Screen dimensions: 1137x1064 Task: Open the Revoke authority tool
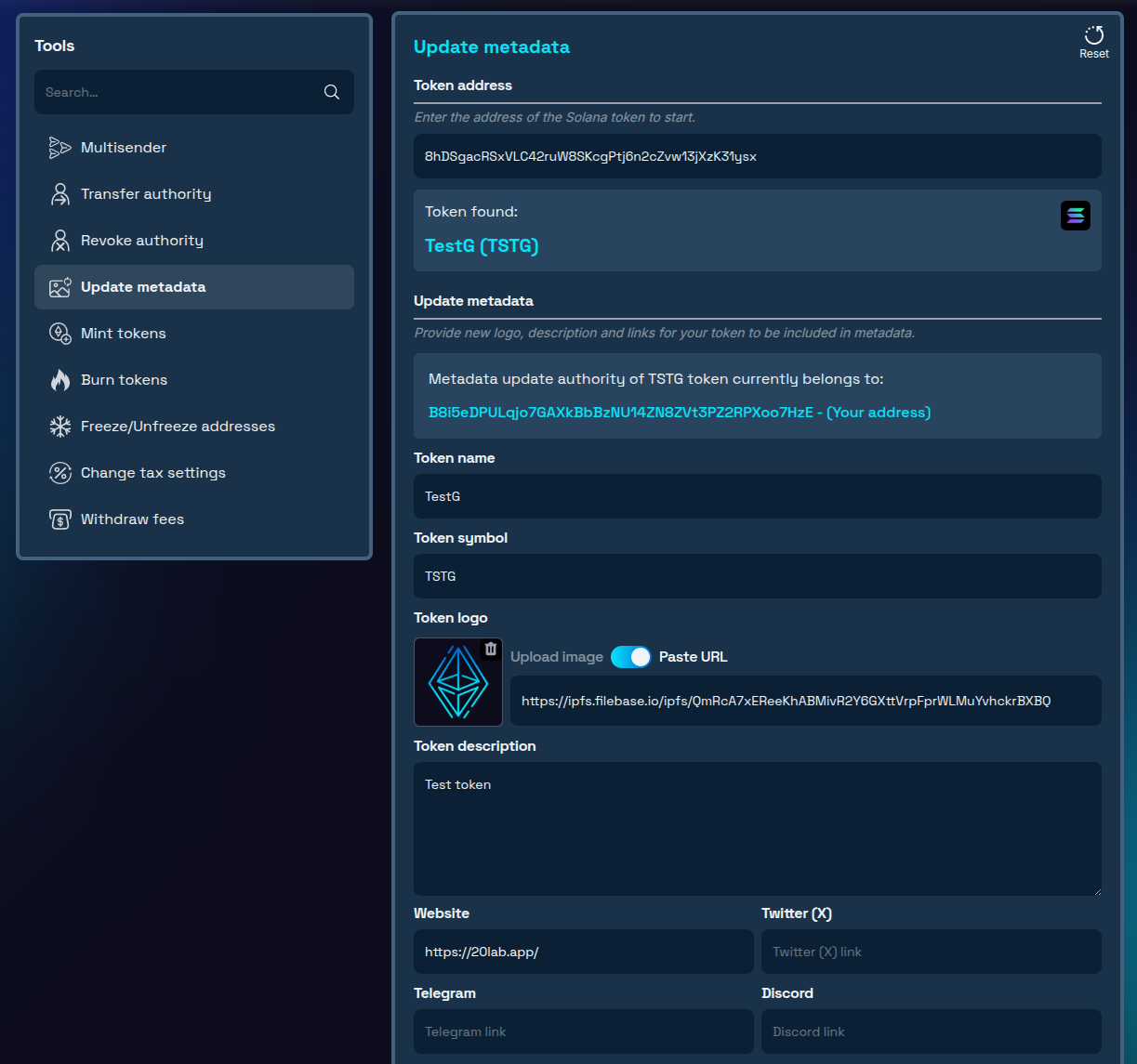pos(194,241)
